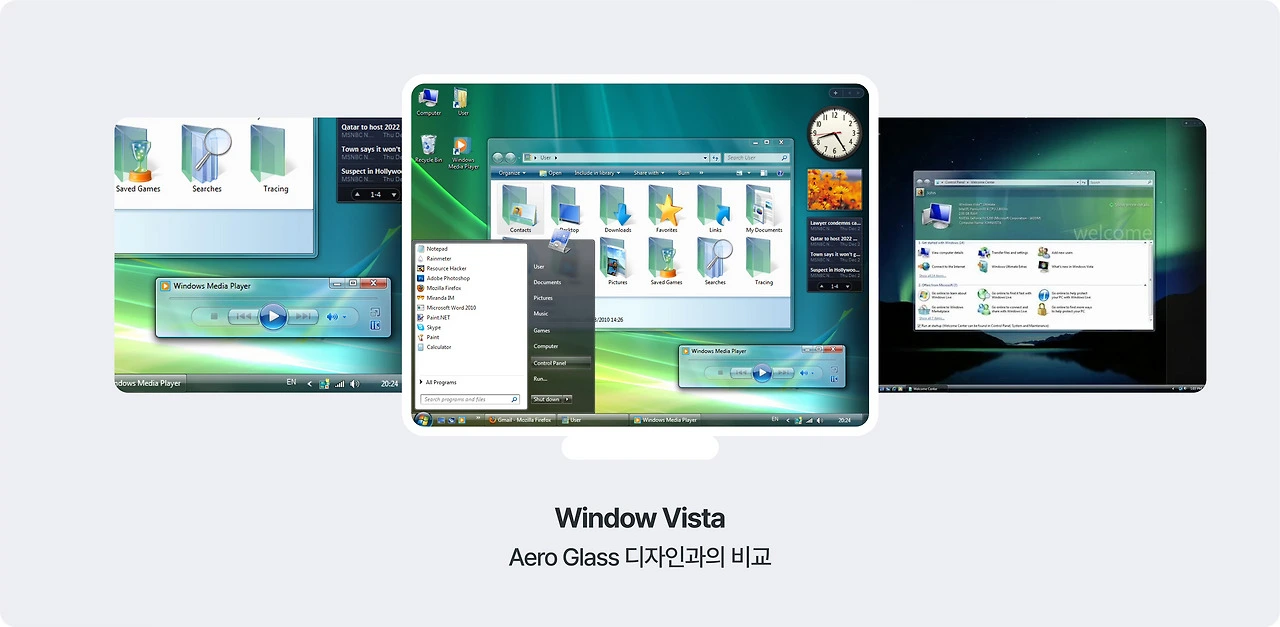Open Saved Games folder in center screenshot
The image size is (1280, 627).
click(x=667, y=263)
